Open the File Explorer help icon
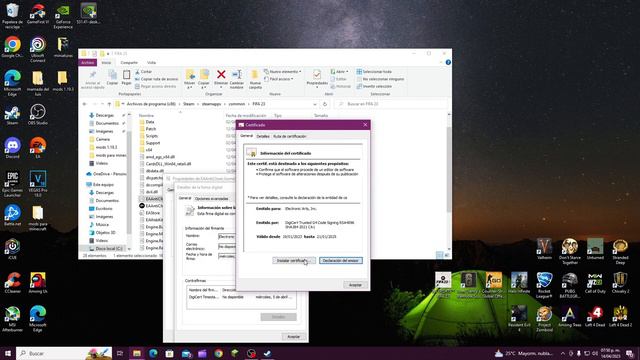This screenshot has height=360, width=640. (448, 62)
